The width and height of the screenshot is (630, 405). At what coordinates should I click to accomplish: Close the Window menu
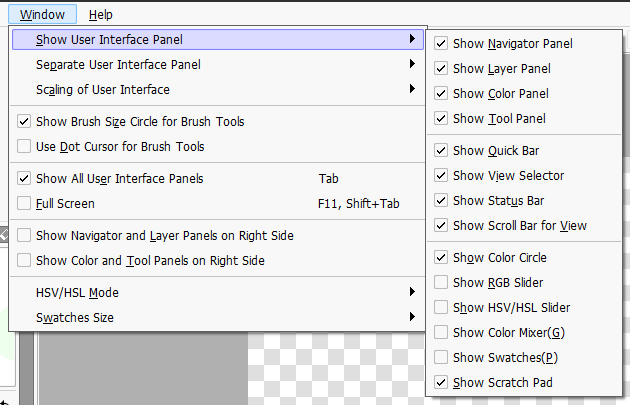(x=42, y=14)
